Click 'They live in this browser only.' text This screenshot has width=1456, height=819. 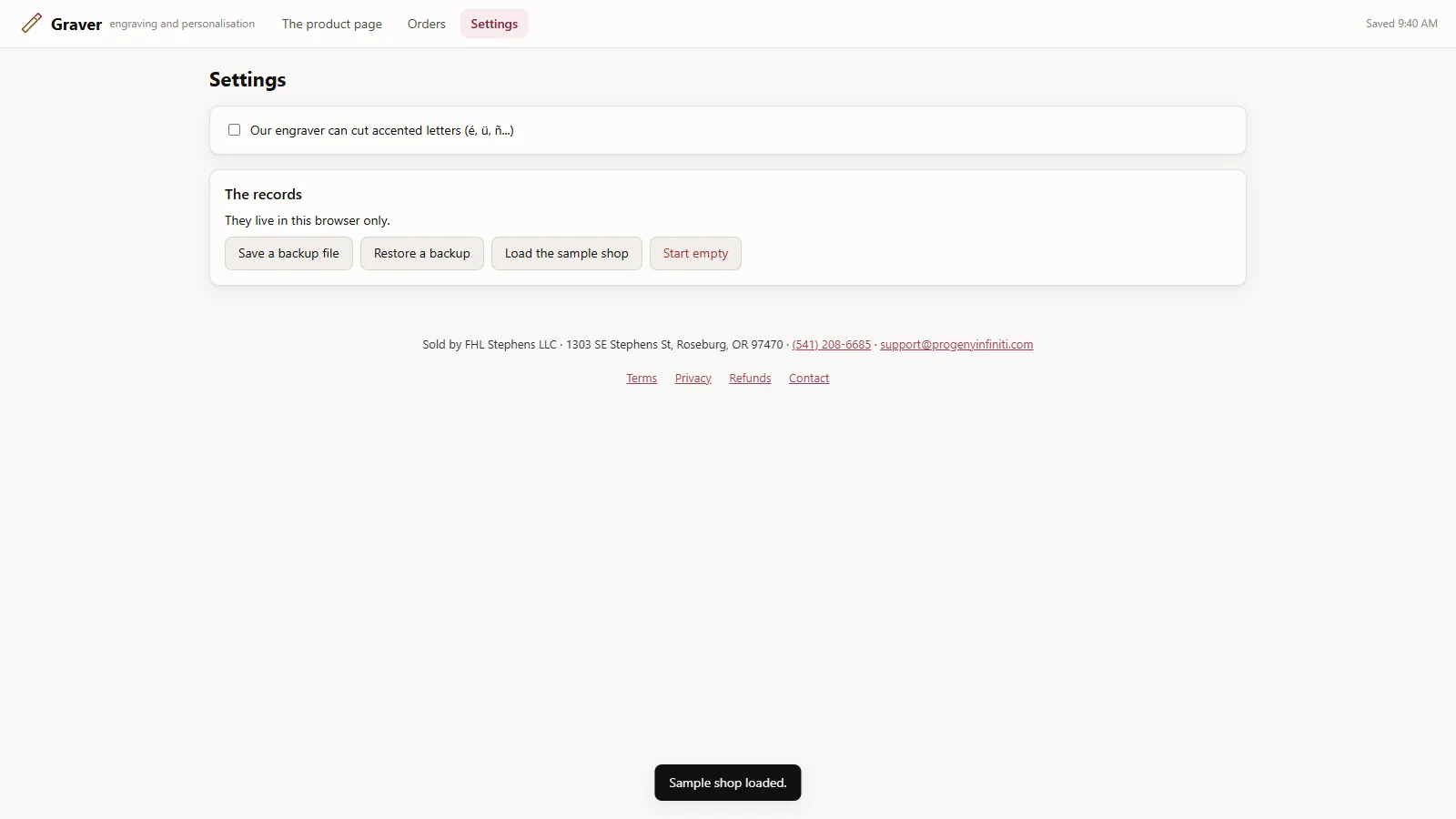(308, 221)
